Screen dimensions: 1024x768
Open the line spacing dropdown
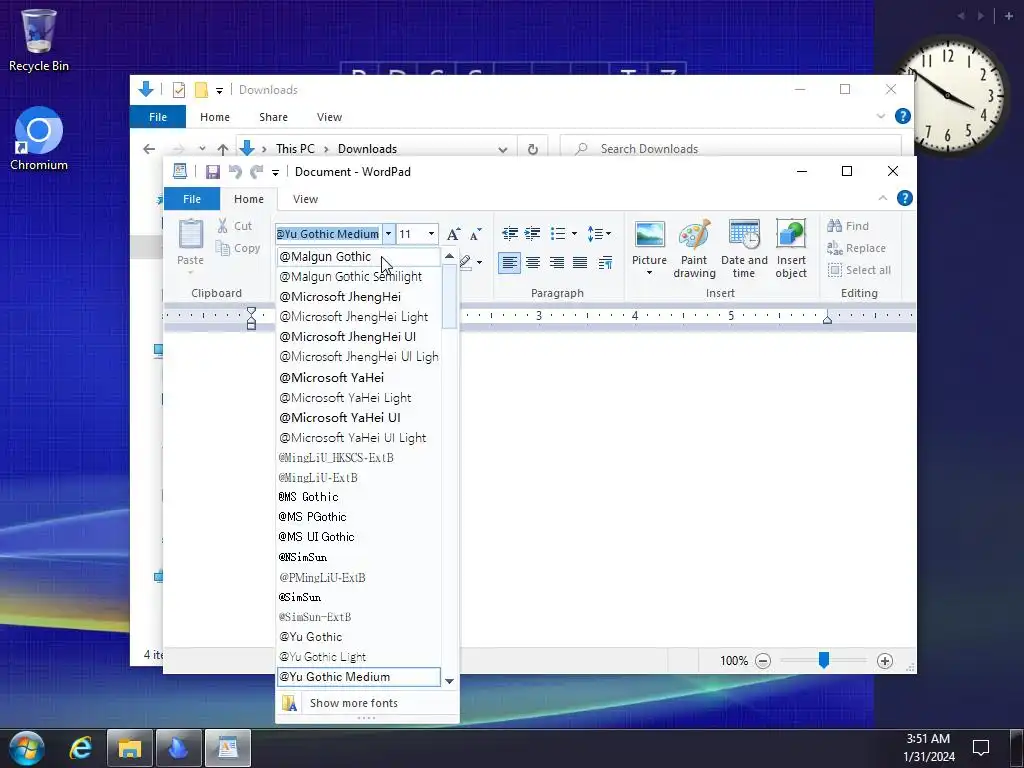pyautogui.click(x=599, y=233)
